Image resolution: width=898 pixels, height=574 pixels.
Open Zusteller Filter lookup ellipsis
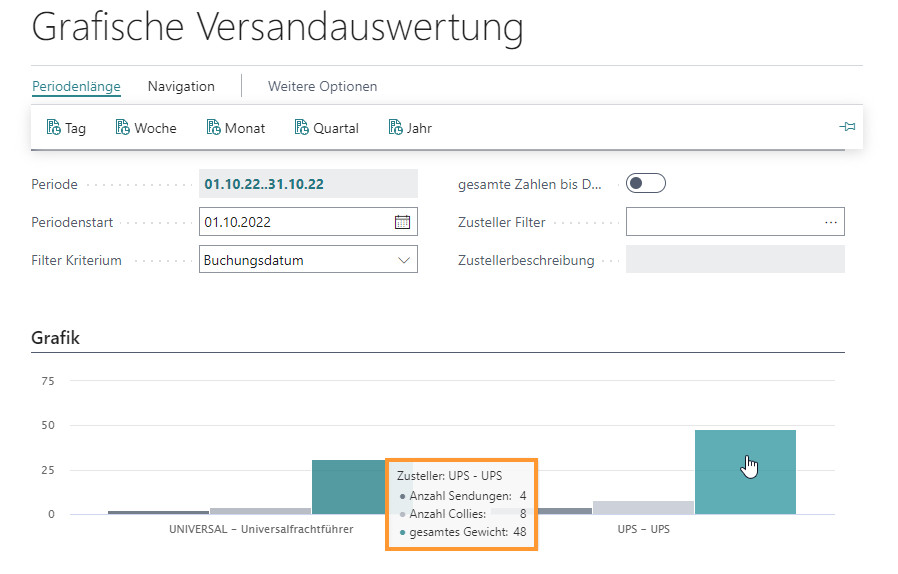point(830,222)
